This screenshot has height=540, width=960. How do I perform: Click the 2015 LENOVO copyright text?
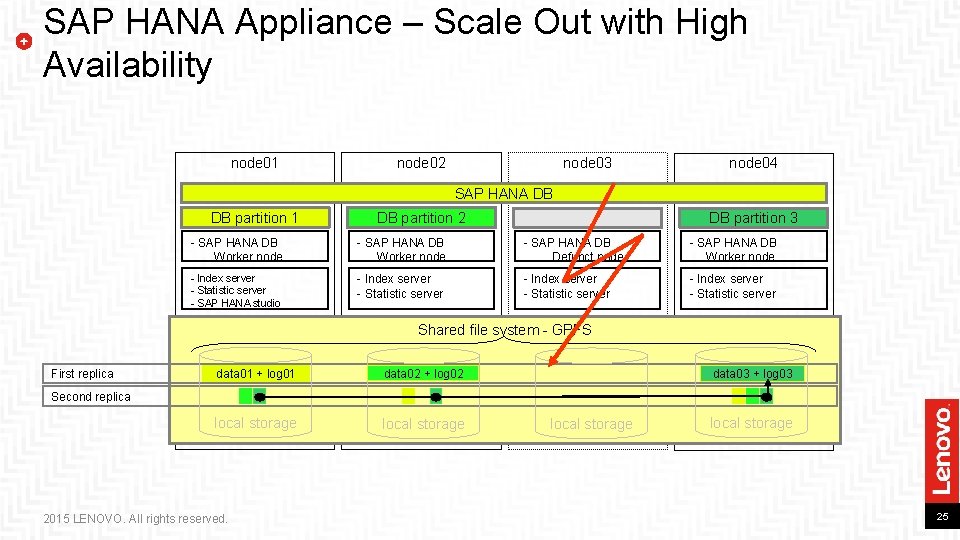click(x=135, y=519)
